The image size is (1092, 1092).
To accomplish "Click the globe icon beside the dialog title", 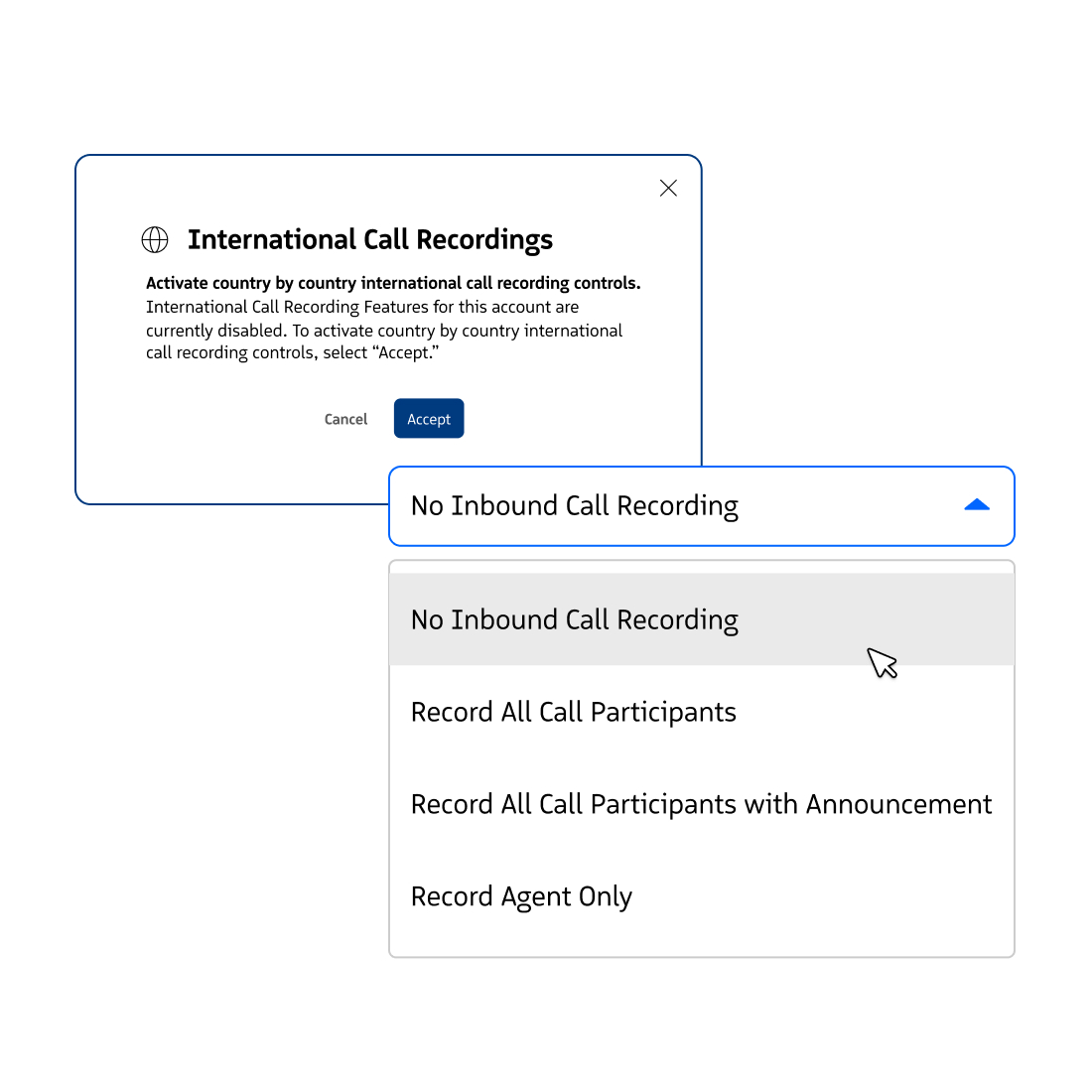I will [x=155, y=239].
